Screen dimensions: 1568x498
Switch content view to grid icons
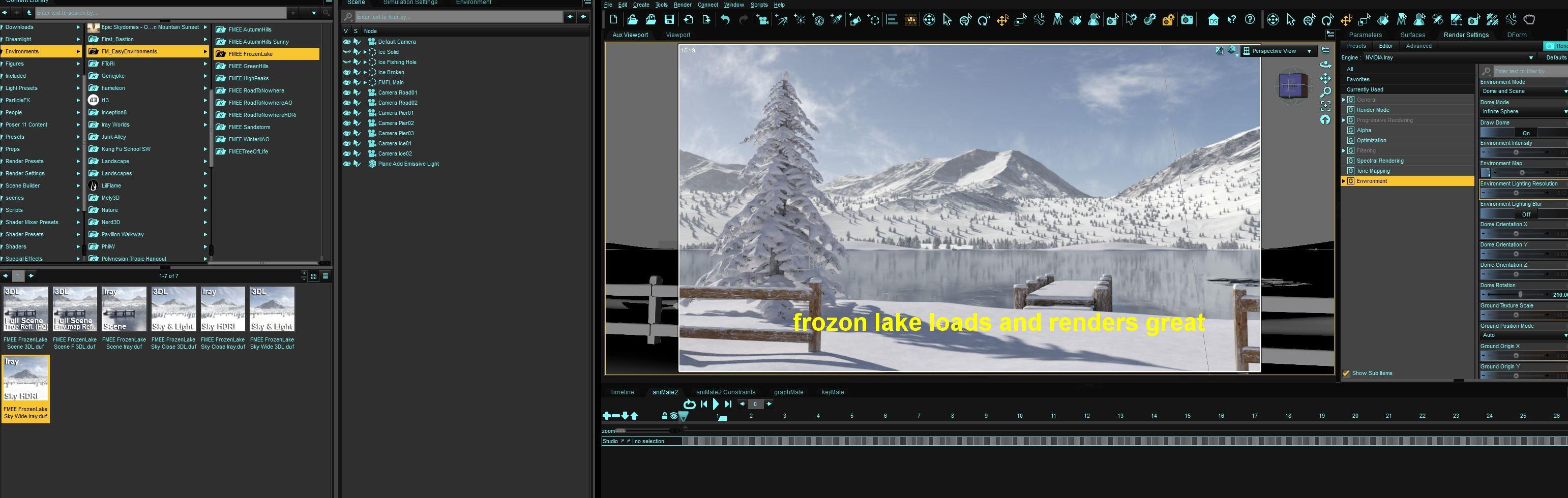pos(314,276)
